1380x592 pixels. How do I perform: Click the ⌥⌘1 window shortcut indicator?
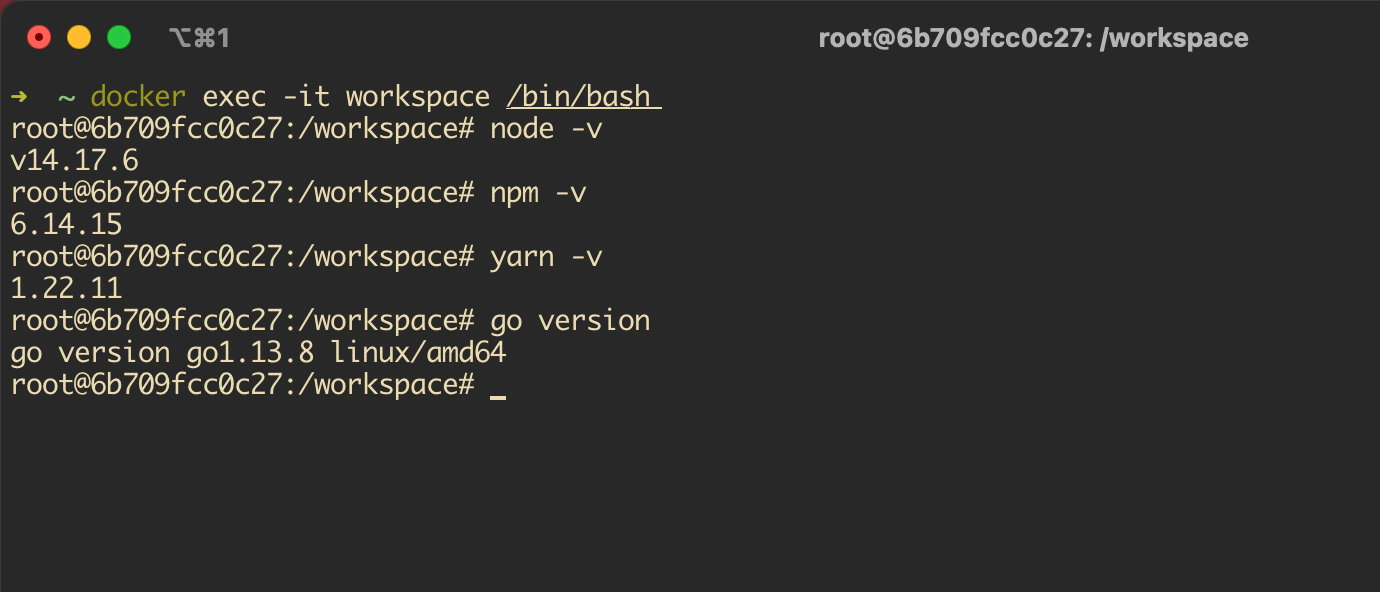pos(200,38)
